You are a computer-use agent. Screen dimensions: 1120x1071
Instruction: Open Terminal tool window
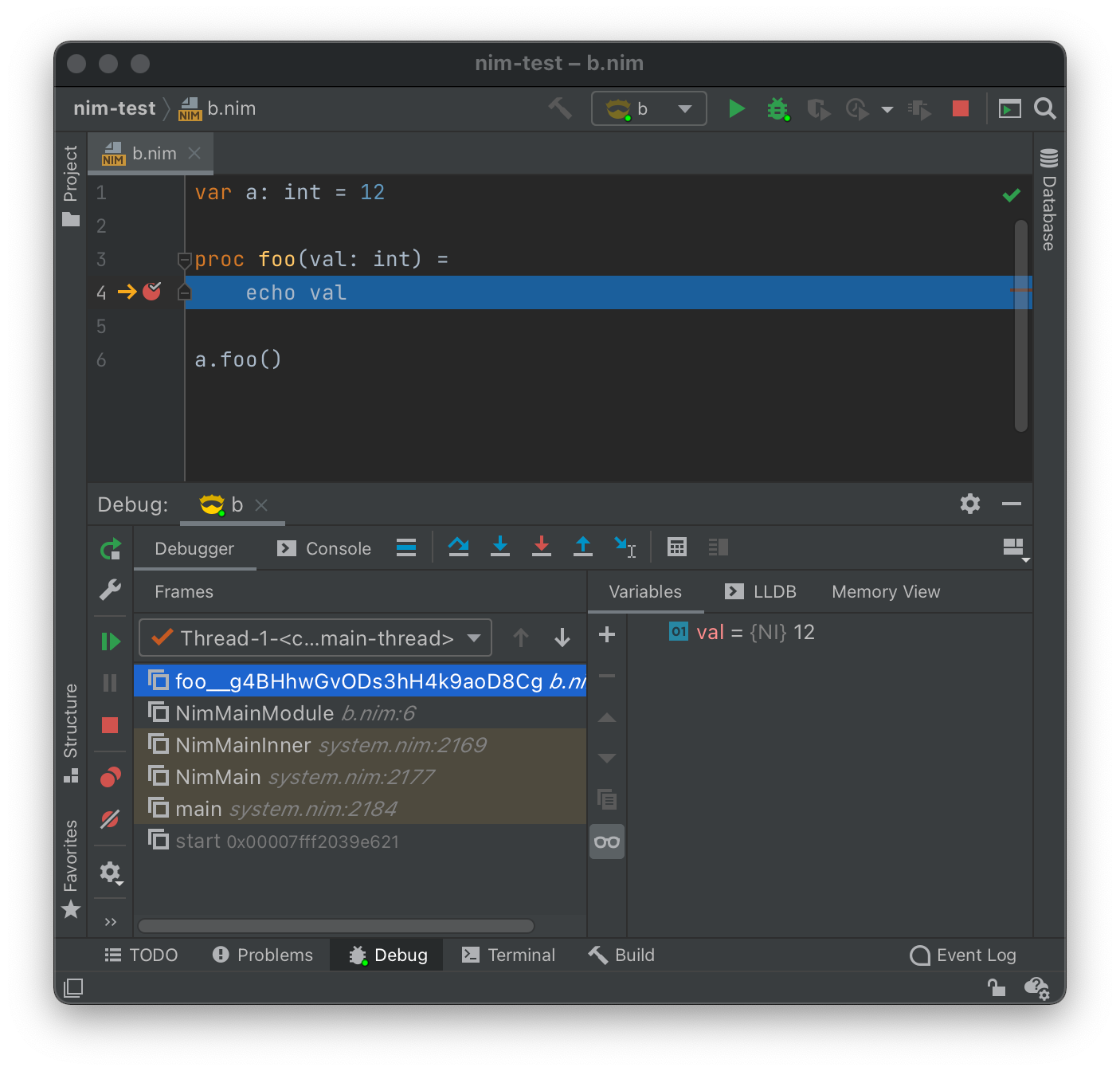point(508,955)
